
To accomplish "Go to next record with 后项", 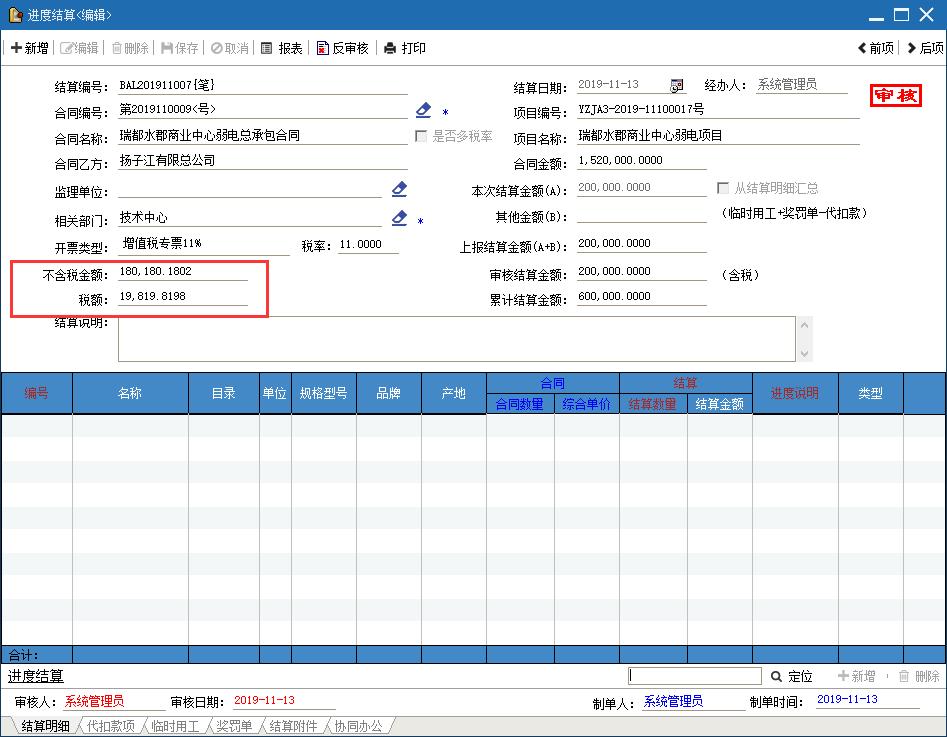I will (x=924, y=48).
